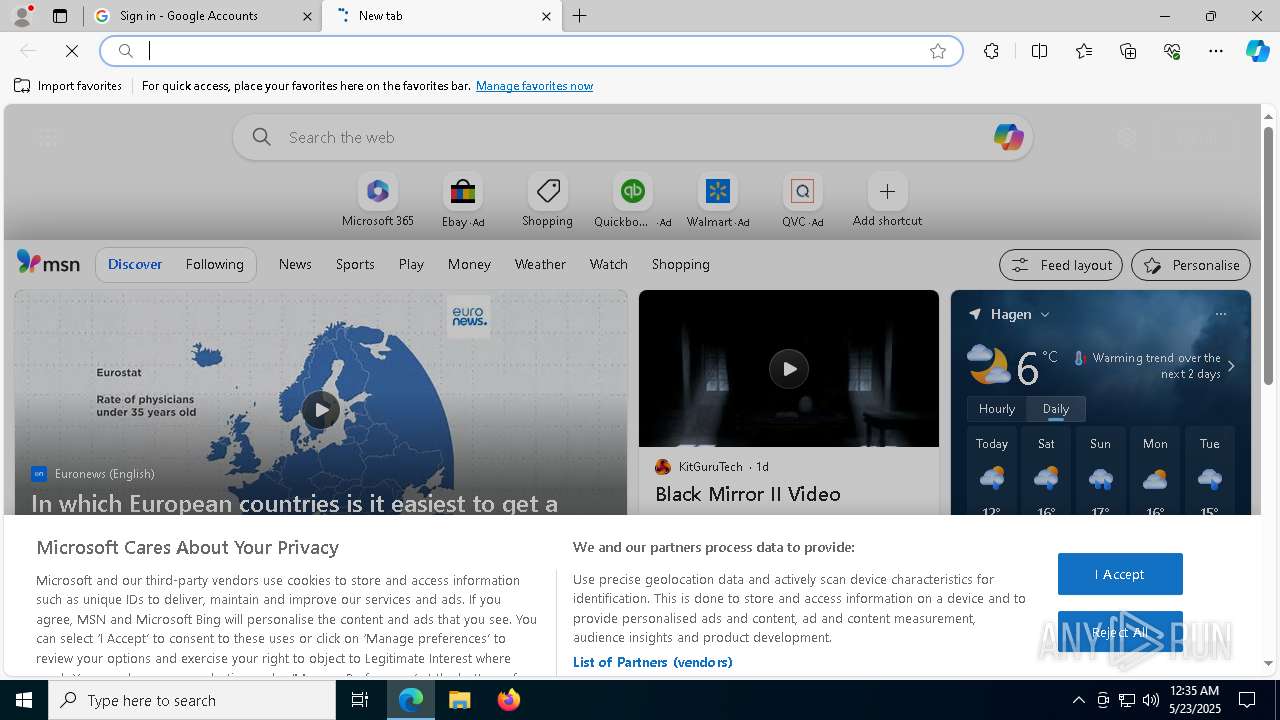Image resolution: width=1280 pixels, height=720 pixels.
Task: Open Task View on the taskbar
Action: click(x=360, y=700)
